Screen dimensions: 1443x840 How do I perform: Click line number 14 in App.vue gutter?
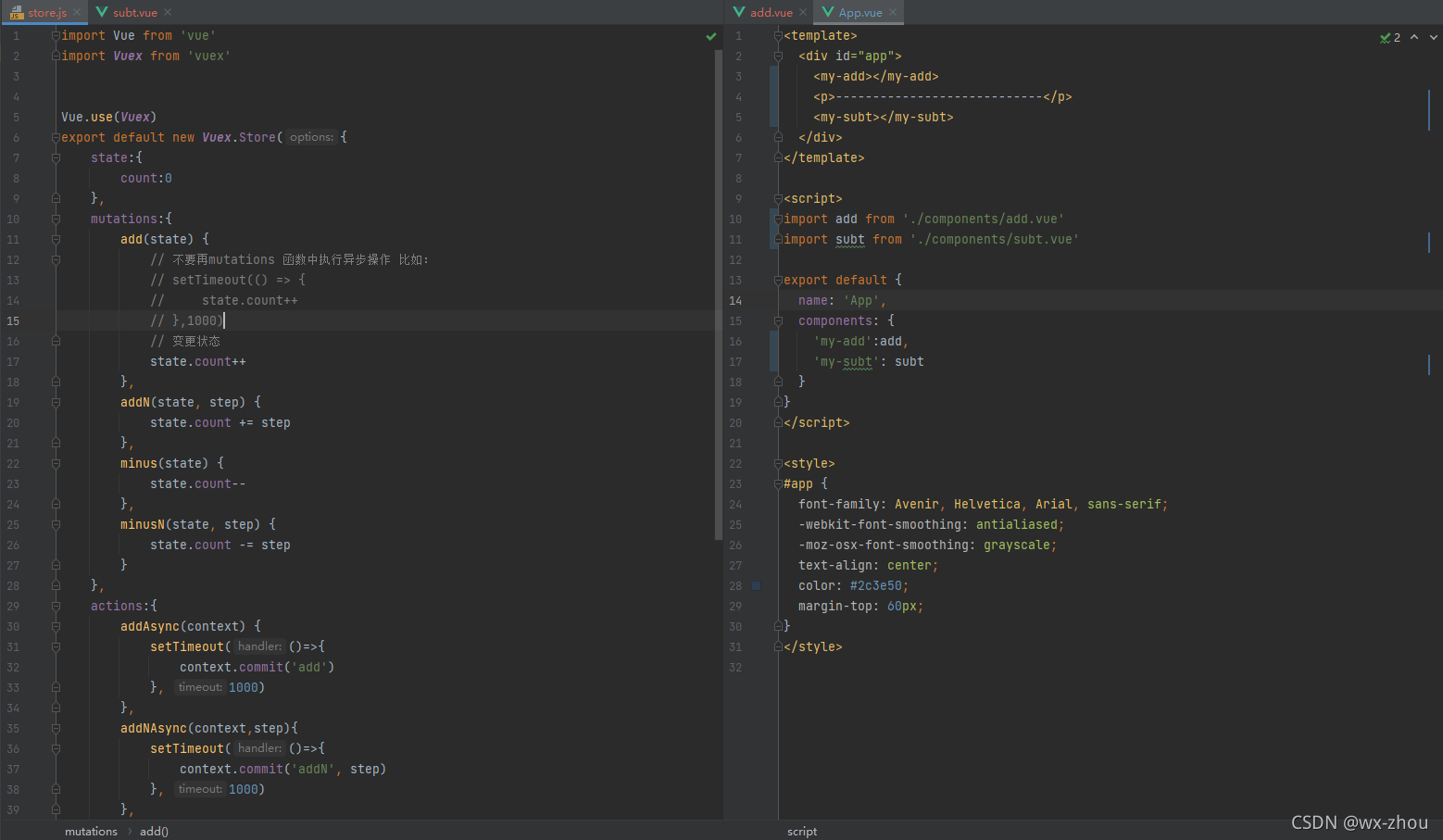point(735,300)
